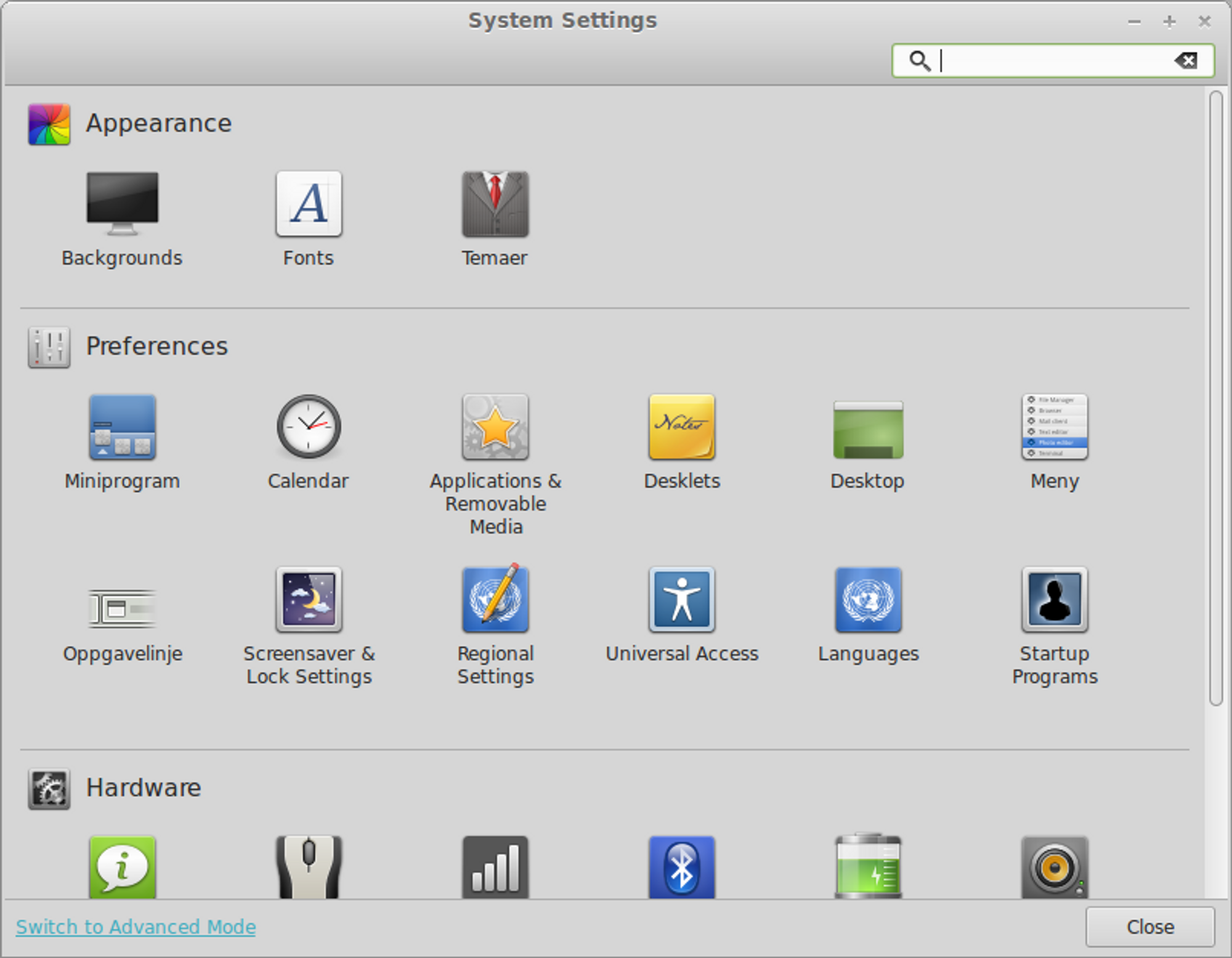Open Universal Access settings
Image resolution: width=1232 pixels, height=958 pixels.
[681, 600]
